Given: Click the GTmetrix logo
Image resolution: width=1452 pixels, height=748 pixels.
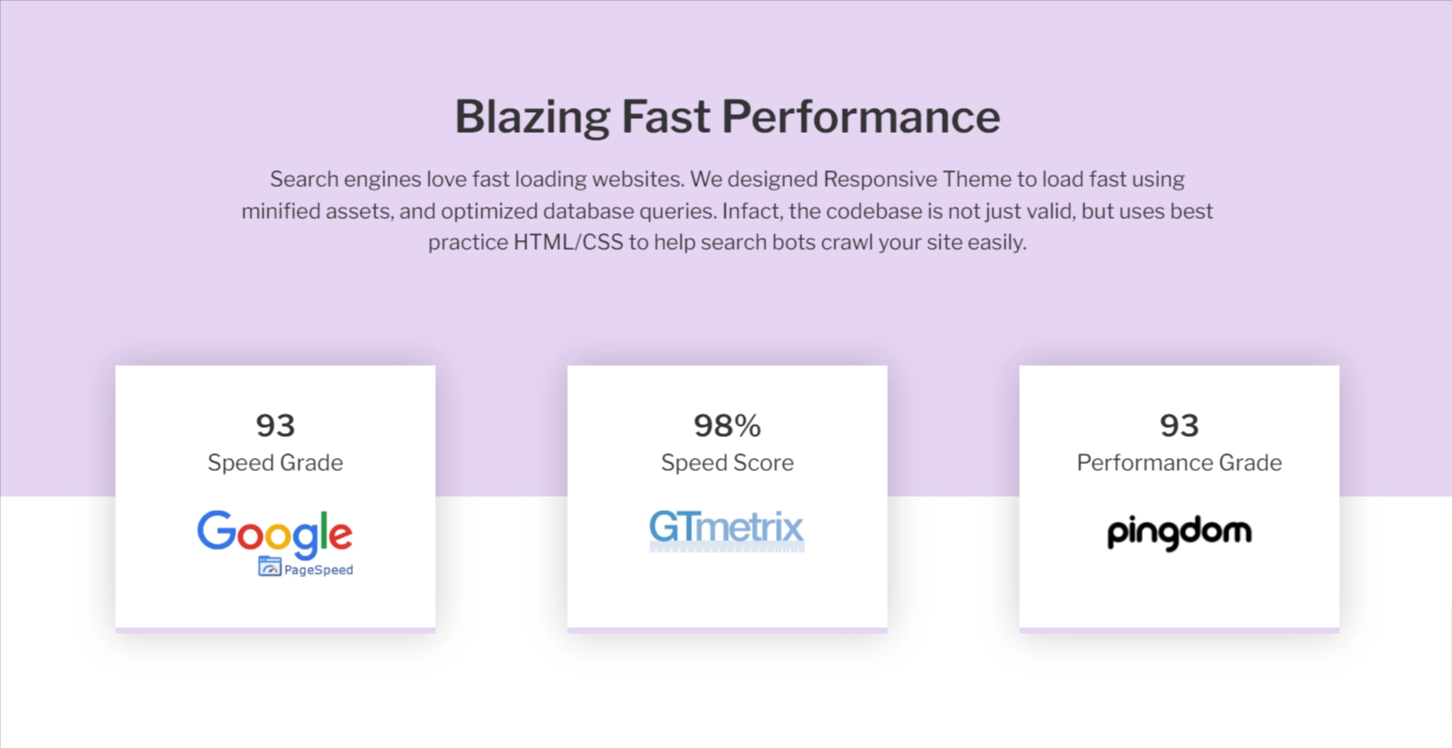Looking at the screenshot, I should click(727, 529).
